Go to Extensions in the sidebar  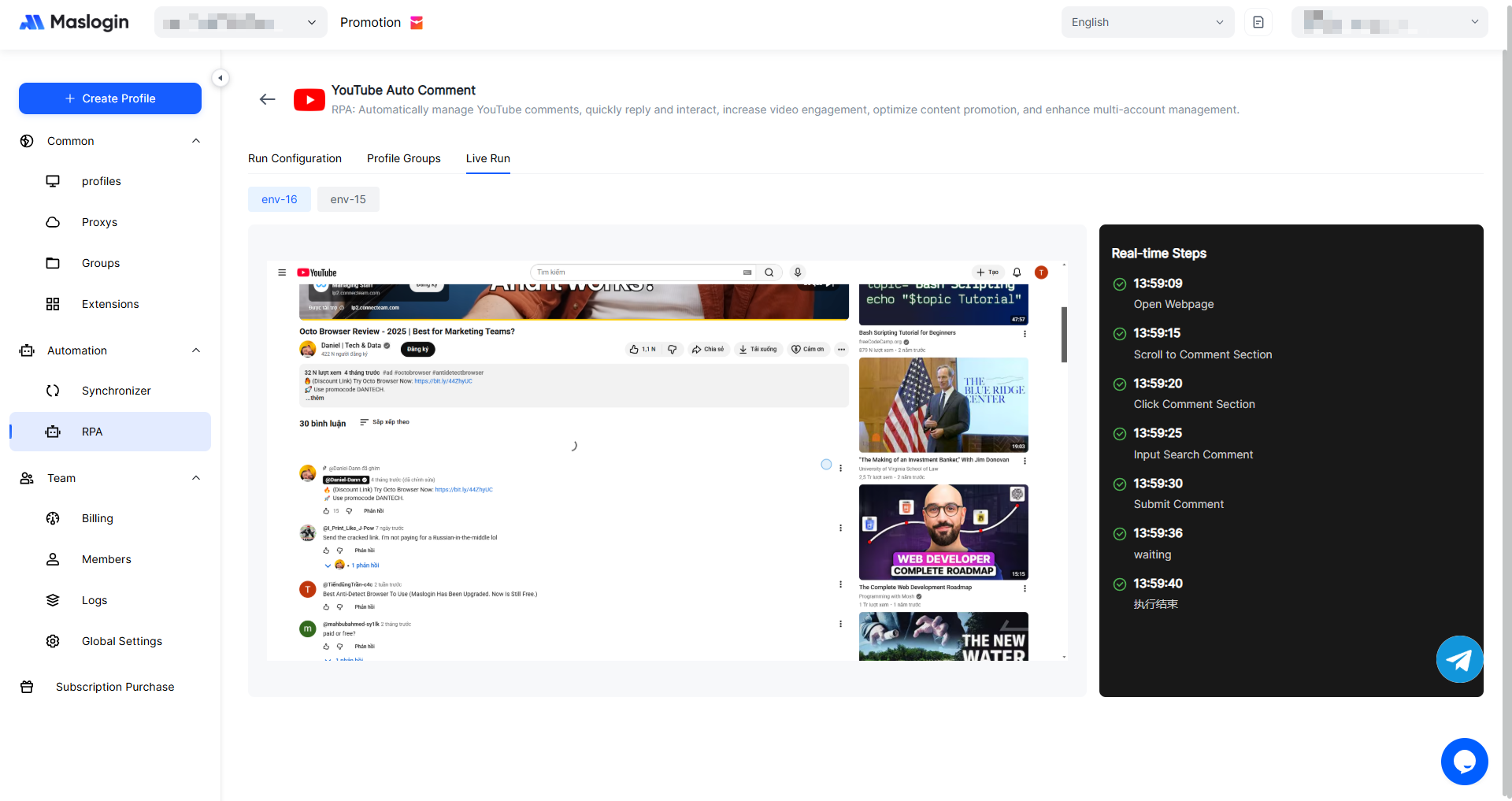109,304
